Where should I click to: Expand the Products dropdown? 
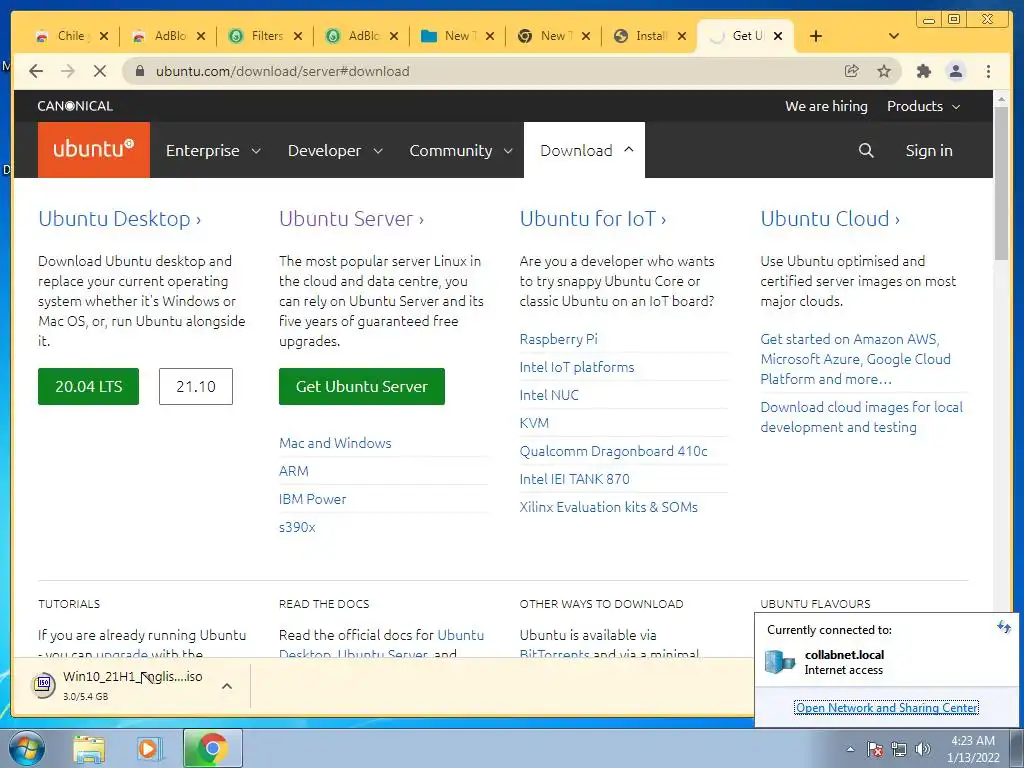923,106
